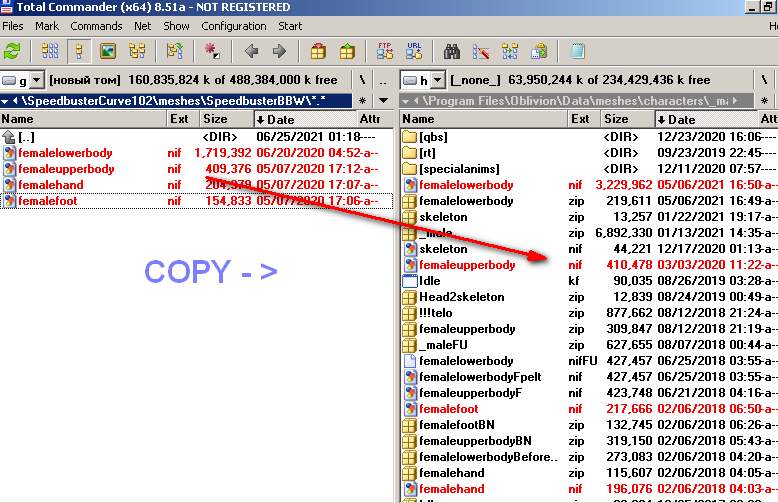Screen dimensions: 778x503
Task: Click the pack files gift-box icon
Action: (x=318, y=51)
